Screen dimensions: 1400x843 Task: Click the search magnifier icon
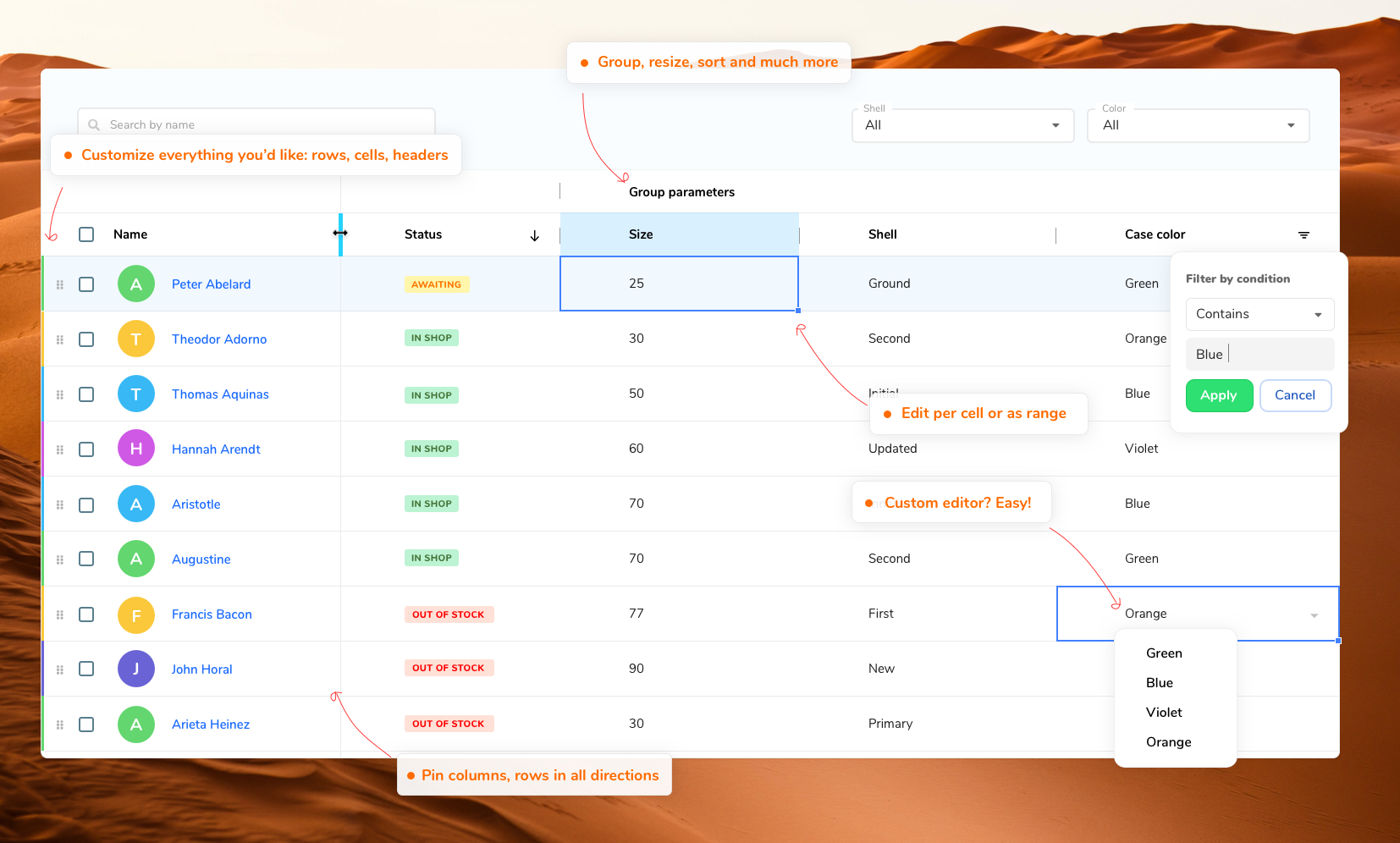95,124
